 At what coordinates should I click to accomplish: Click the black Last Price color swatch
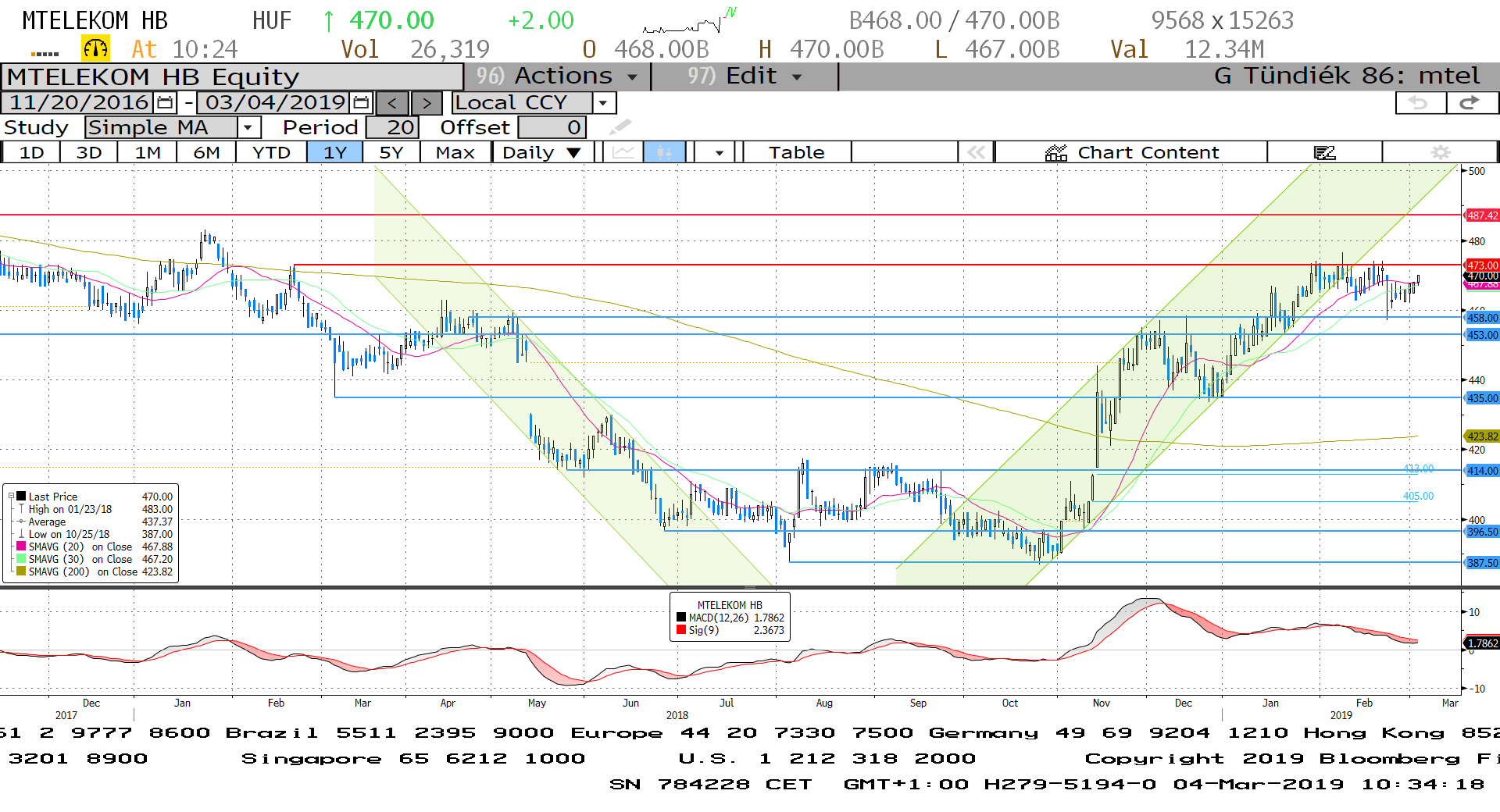(x=22, y=497)
